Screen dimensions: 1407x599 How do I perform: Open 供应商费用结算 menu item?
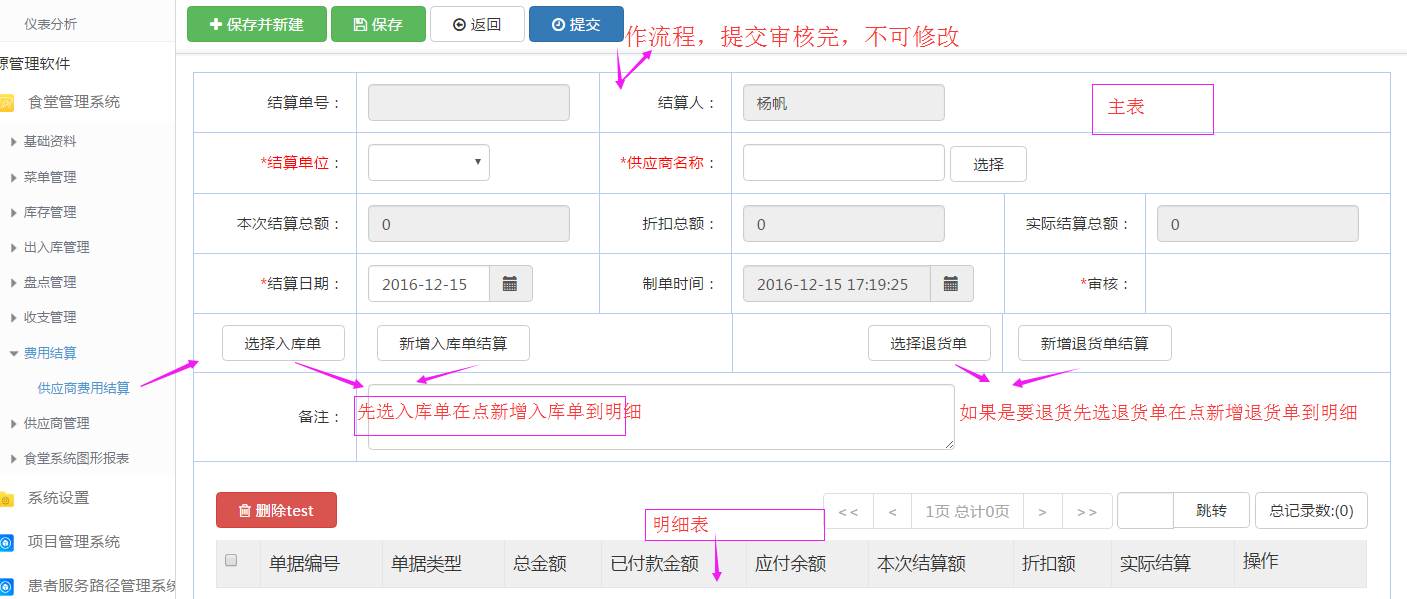coord(83,388)
